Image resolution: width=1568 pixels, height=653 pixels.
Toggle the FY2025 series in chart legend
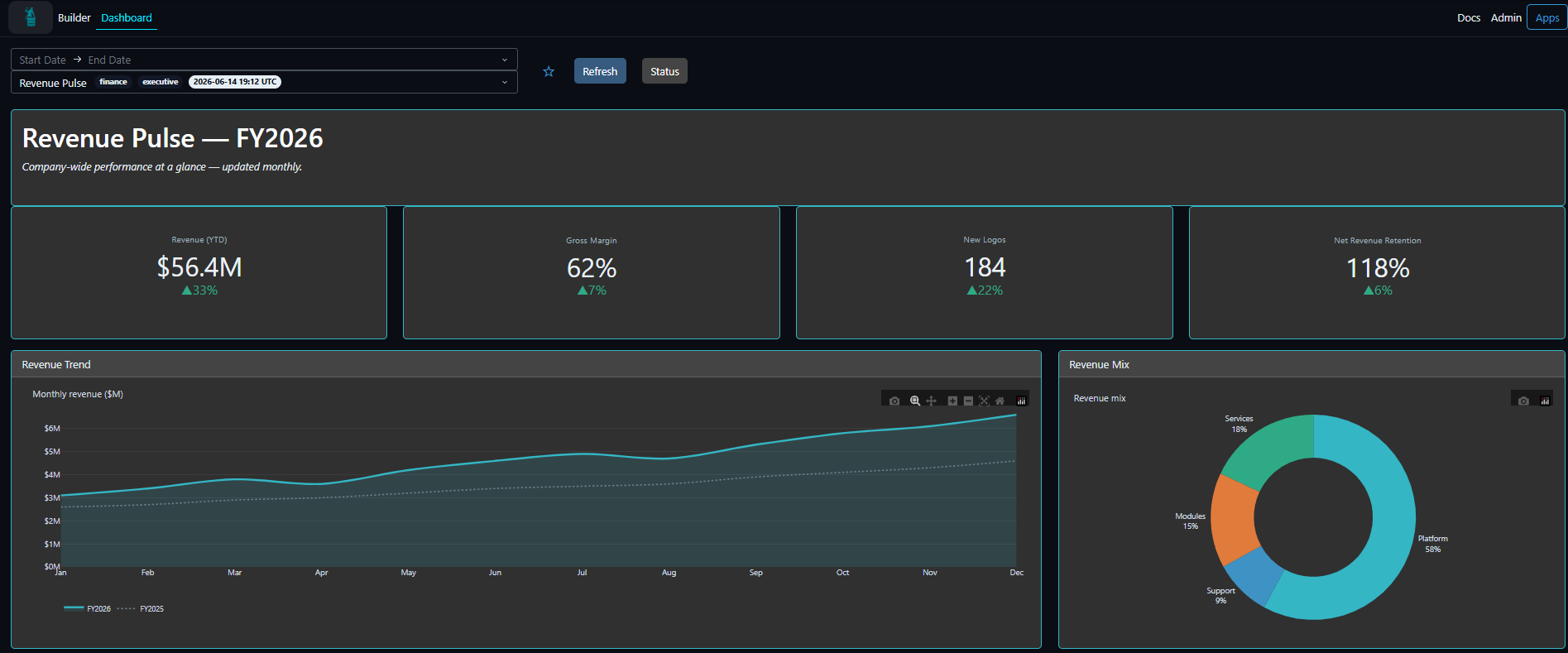click(141, 608)
